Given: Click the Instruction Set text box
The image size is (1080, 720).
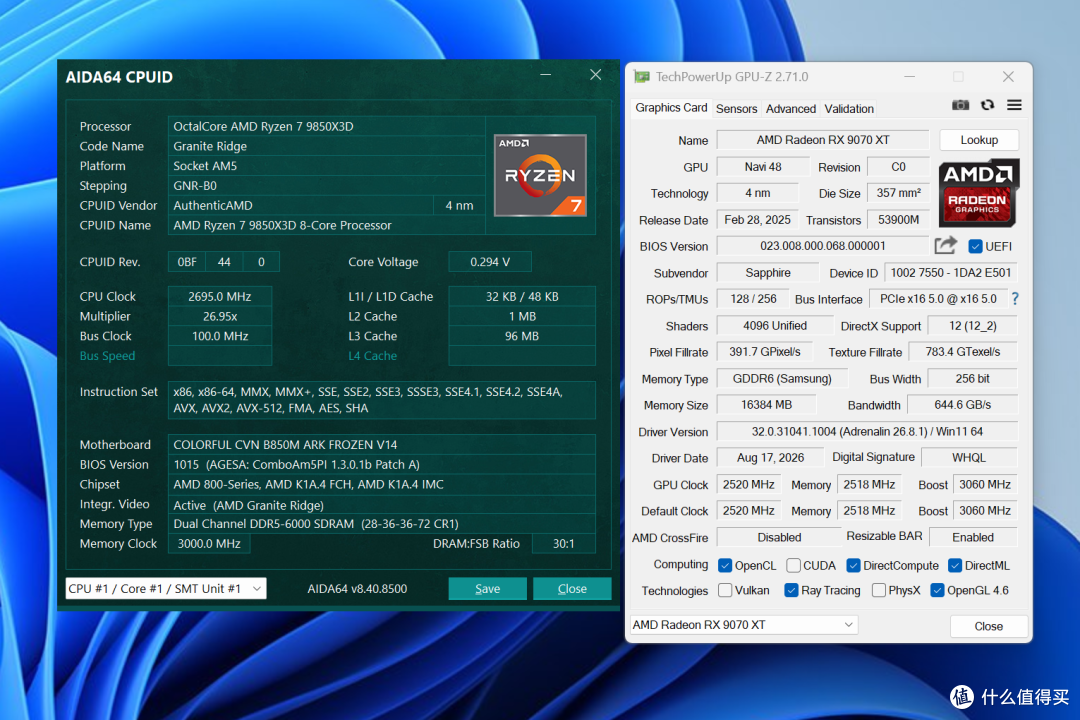Looking at the screenshot, I should 382,400.
